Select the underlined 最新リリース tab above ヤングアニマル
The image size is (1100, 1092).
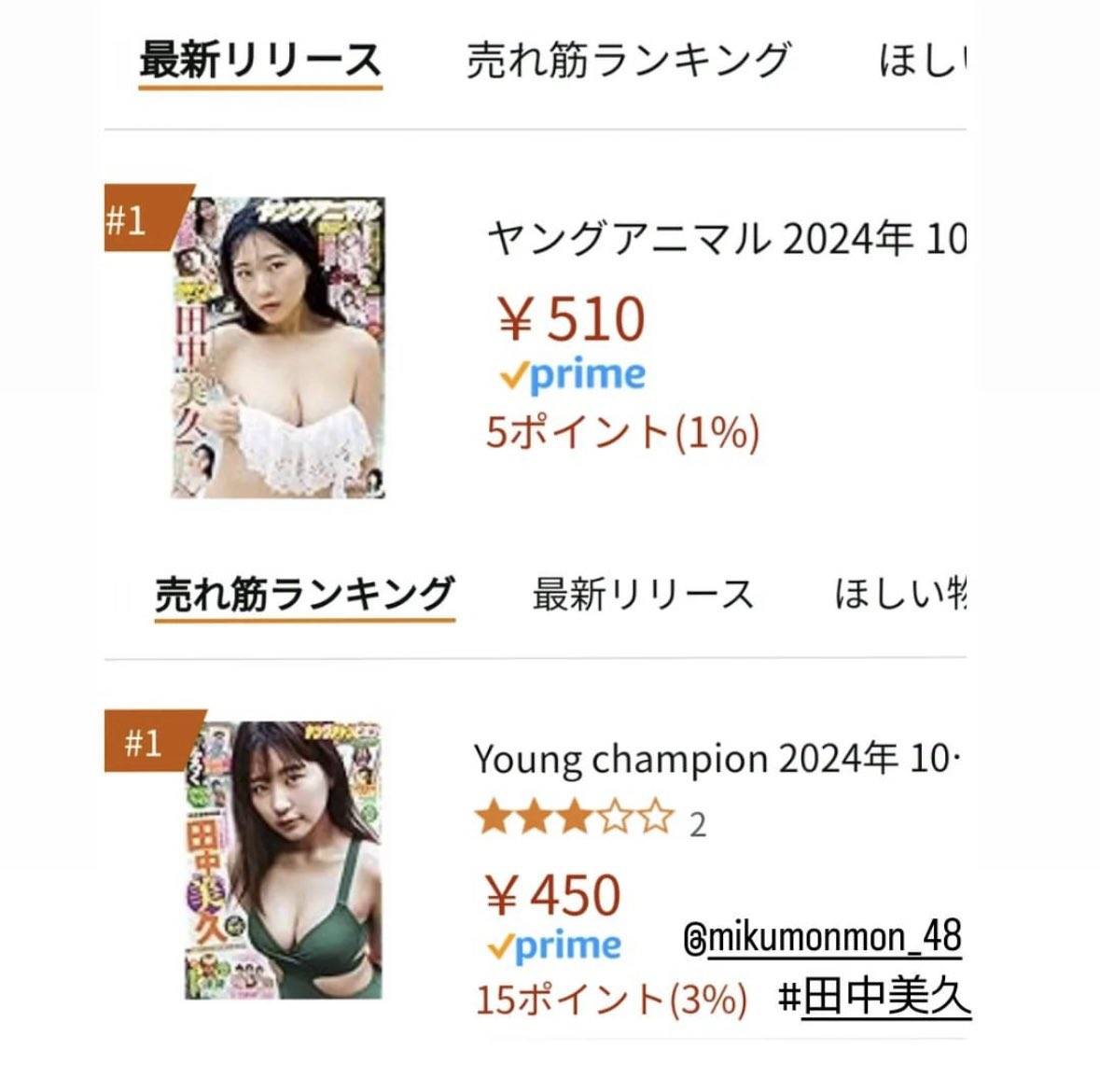point(260,61)
